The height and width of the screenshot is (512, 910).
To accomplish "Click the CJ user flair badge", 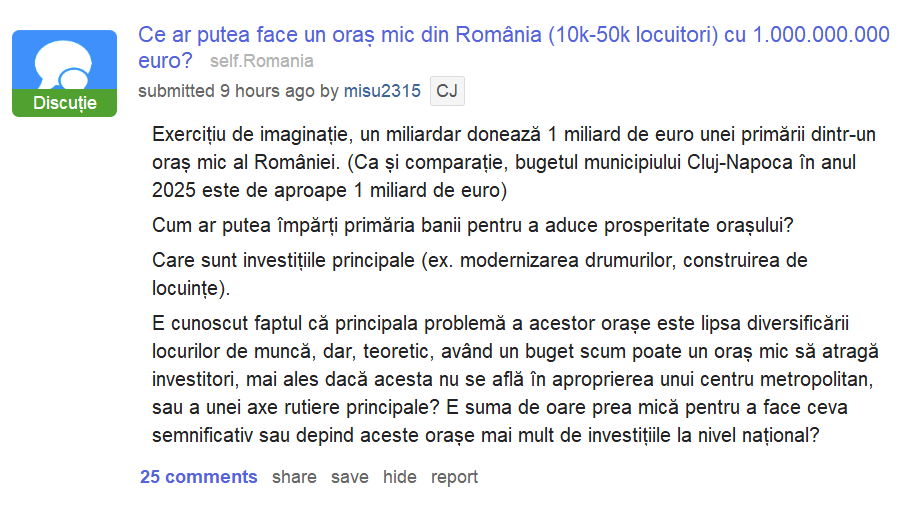I will coord(447,91).
